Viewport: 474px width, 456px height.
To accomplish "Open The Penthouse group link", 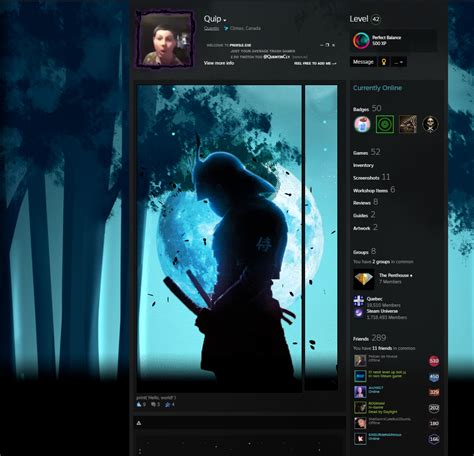I will coord(395,276).
